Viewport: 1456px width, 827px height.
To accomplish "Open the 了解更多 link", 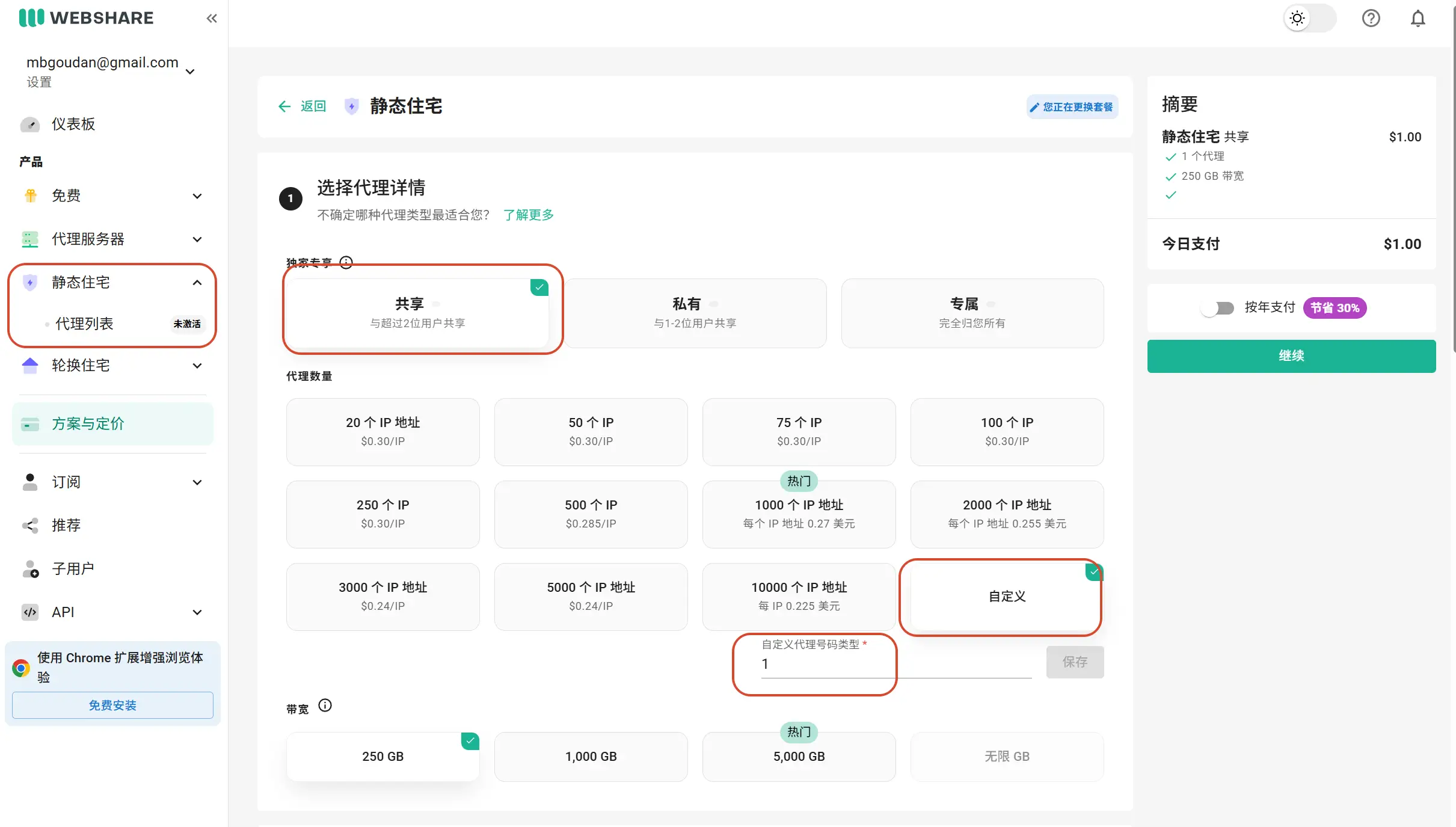I will pos(528,215).
